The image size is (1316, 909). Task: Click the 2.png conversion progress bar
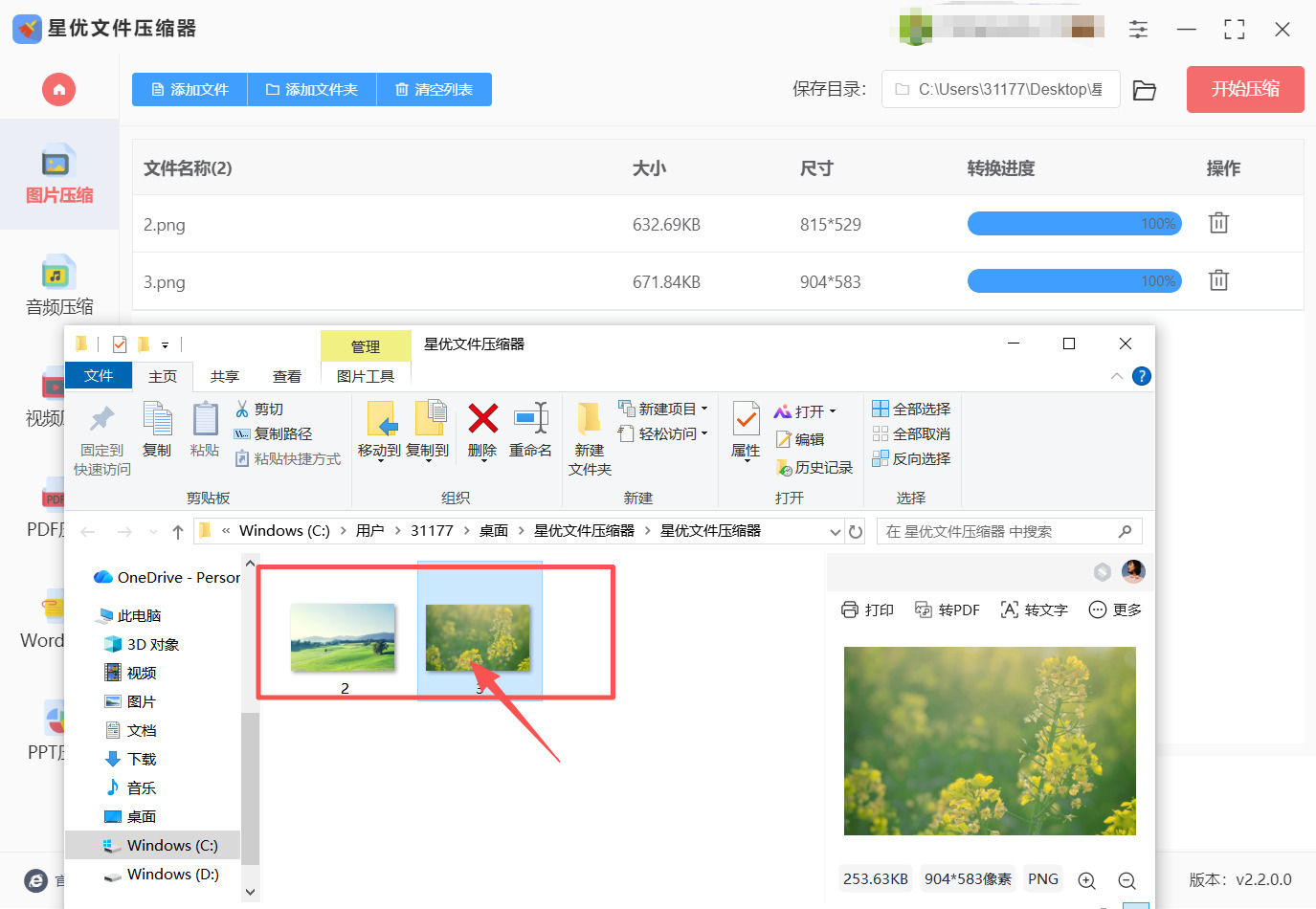coord(1075,224)
